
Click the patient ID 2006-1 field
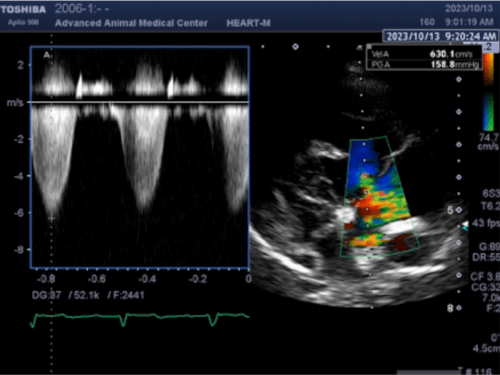[x=82, y=9]
